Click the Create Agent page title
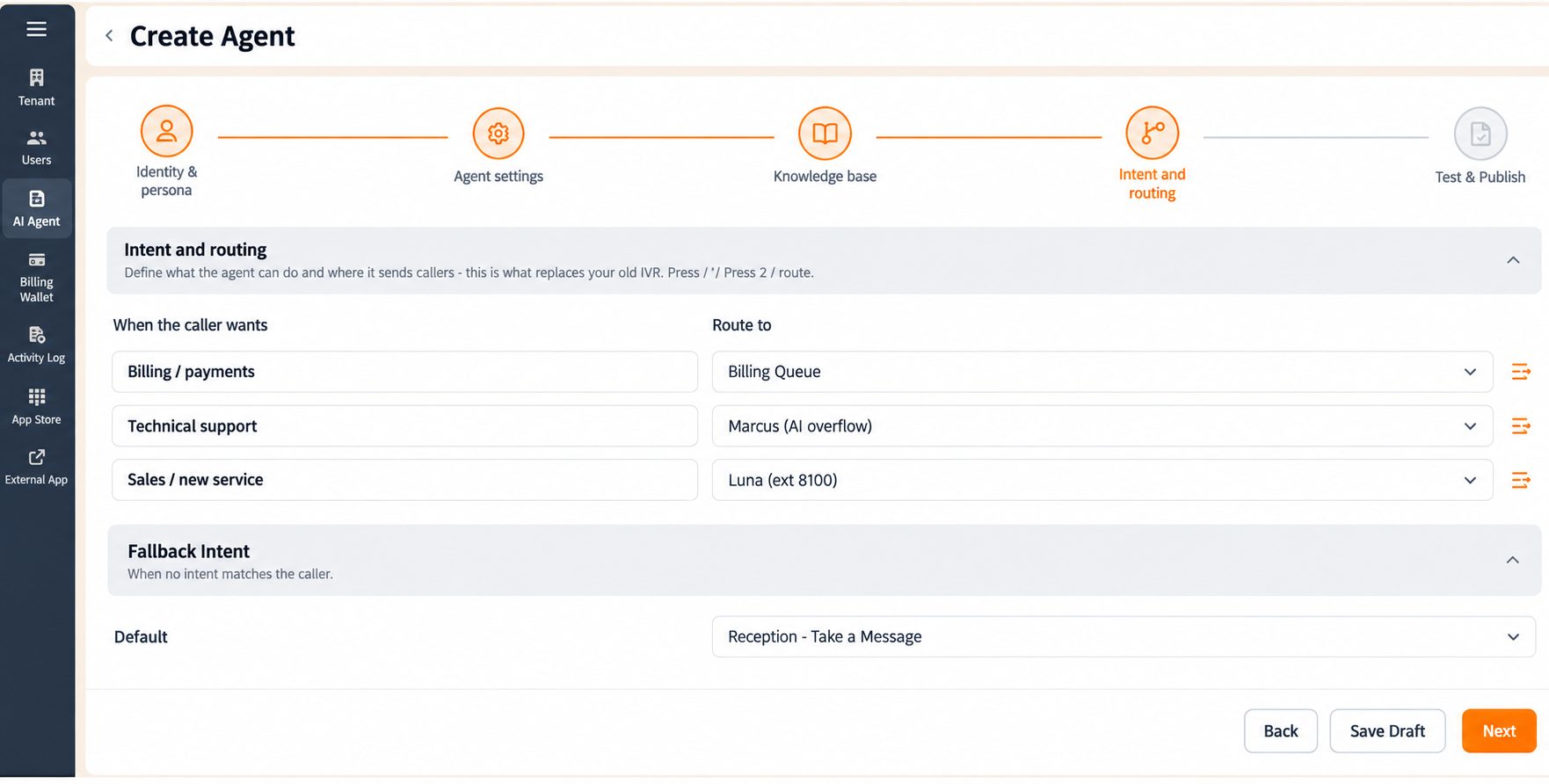Screen dimensions: 1549x784 point(212,36)
